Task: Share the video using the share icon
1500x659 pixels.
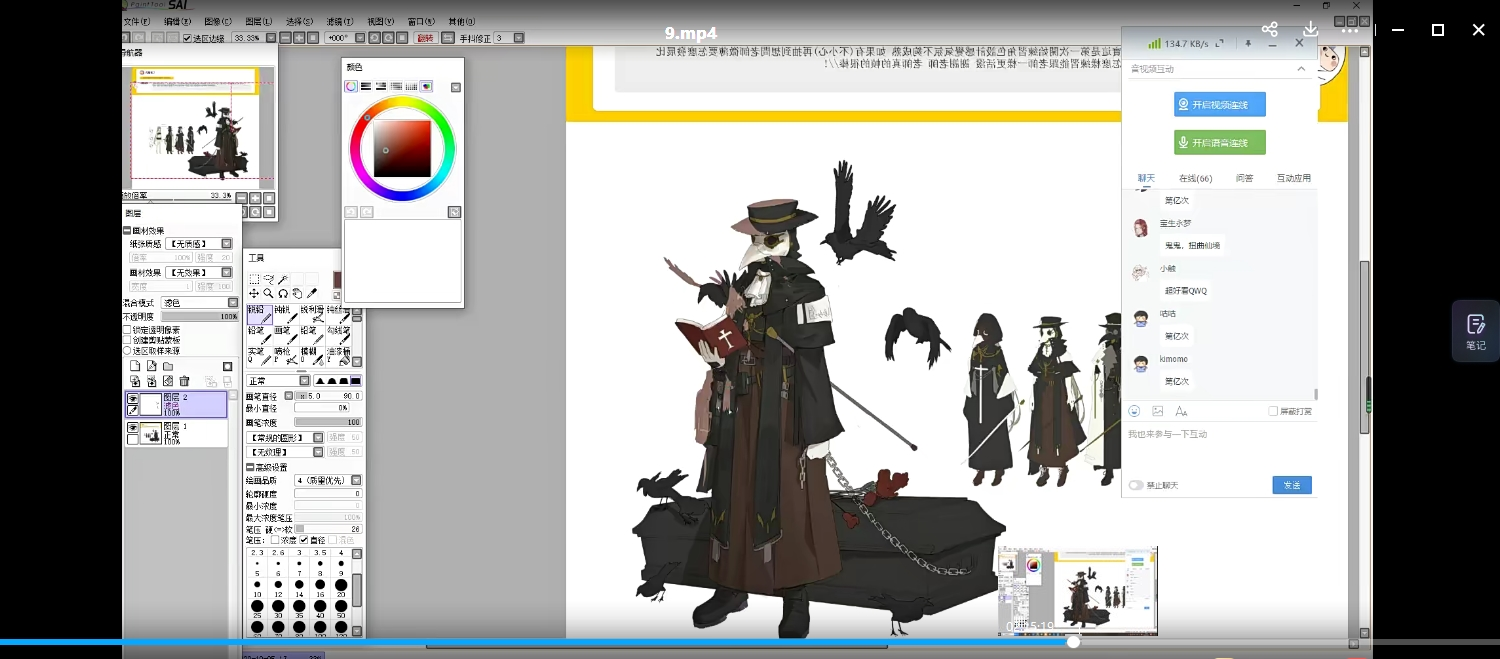Action: 1270,30
